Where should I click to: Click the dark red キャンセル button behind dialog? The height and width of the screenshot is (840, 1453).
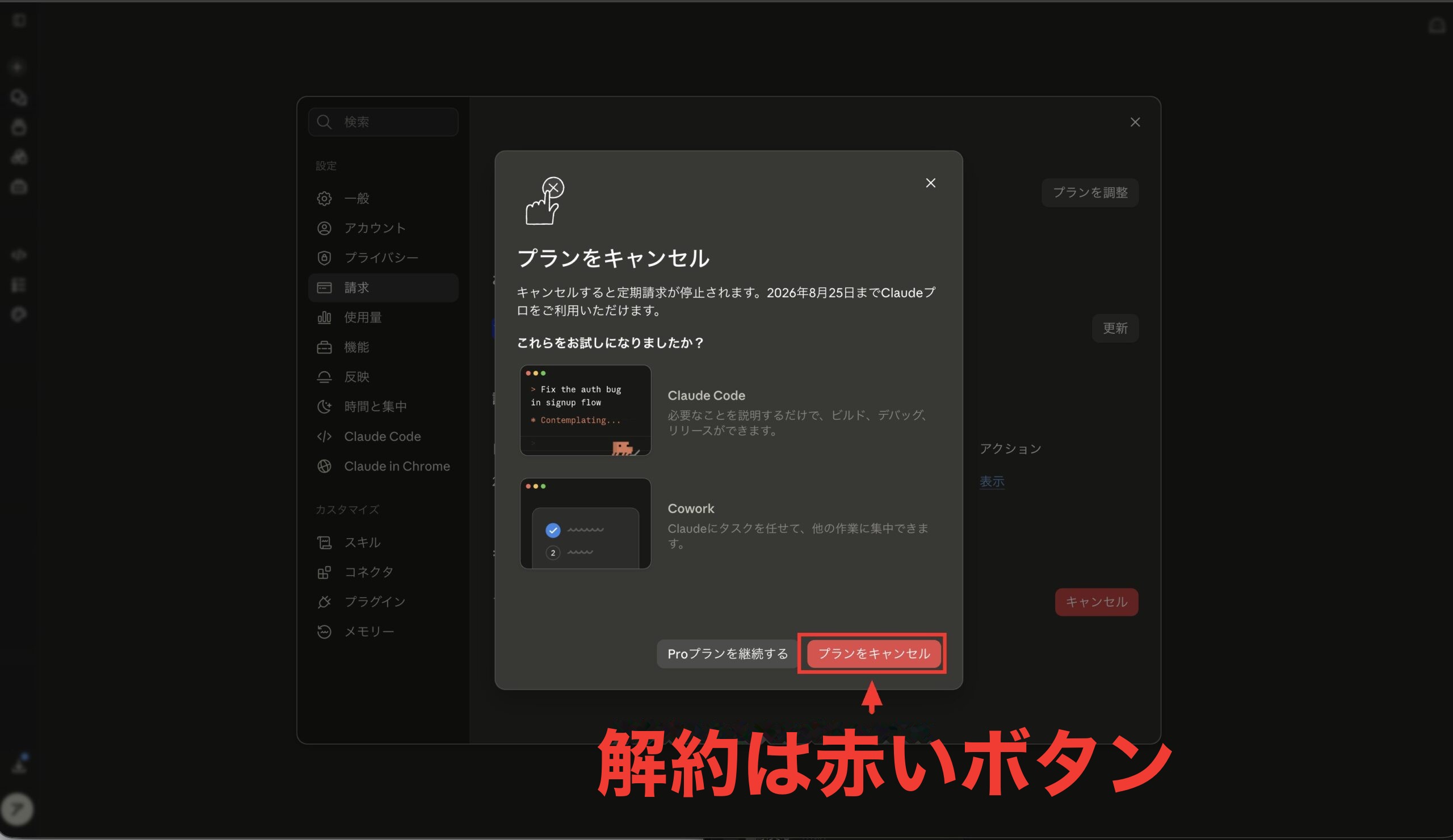[1096, 602]
